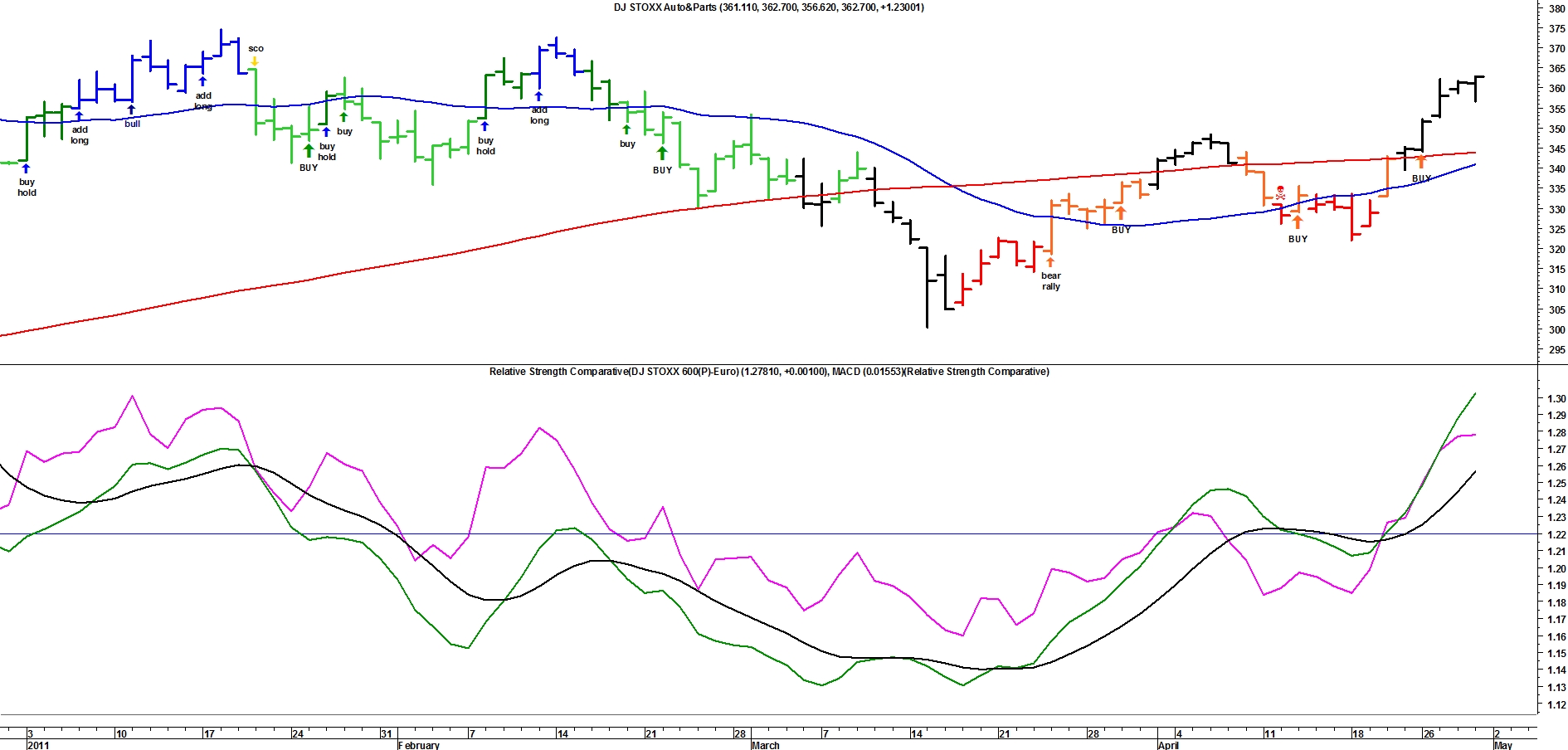Click the yellow arrow under the sco label
The height and width of the screenshot is (750, 1568).
(x=255, y=61)
